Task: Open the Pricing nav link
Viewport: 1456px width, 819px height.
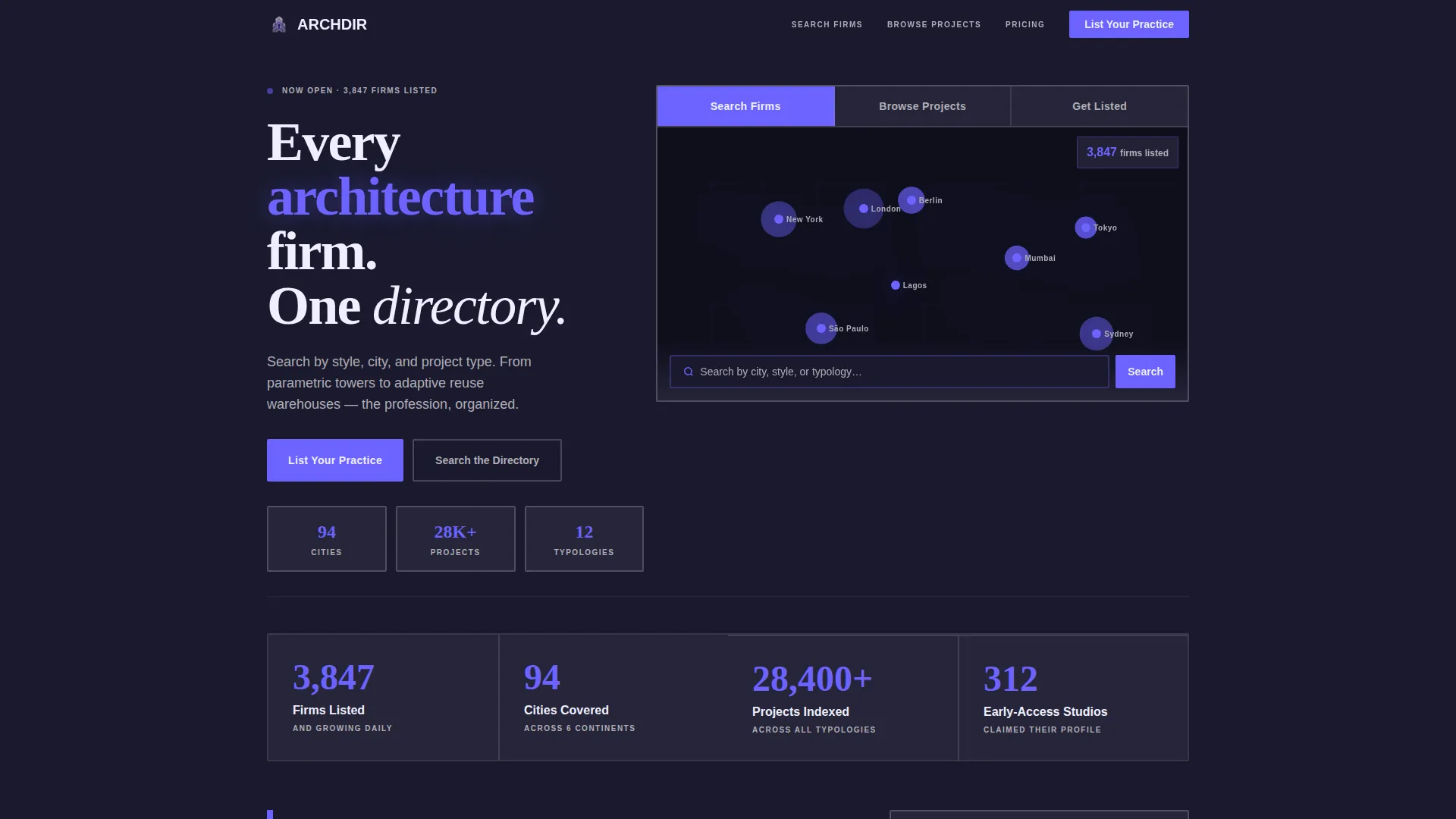Action: pos(1025,24)
